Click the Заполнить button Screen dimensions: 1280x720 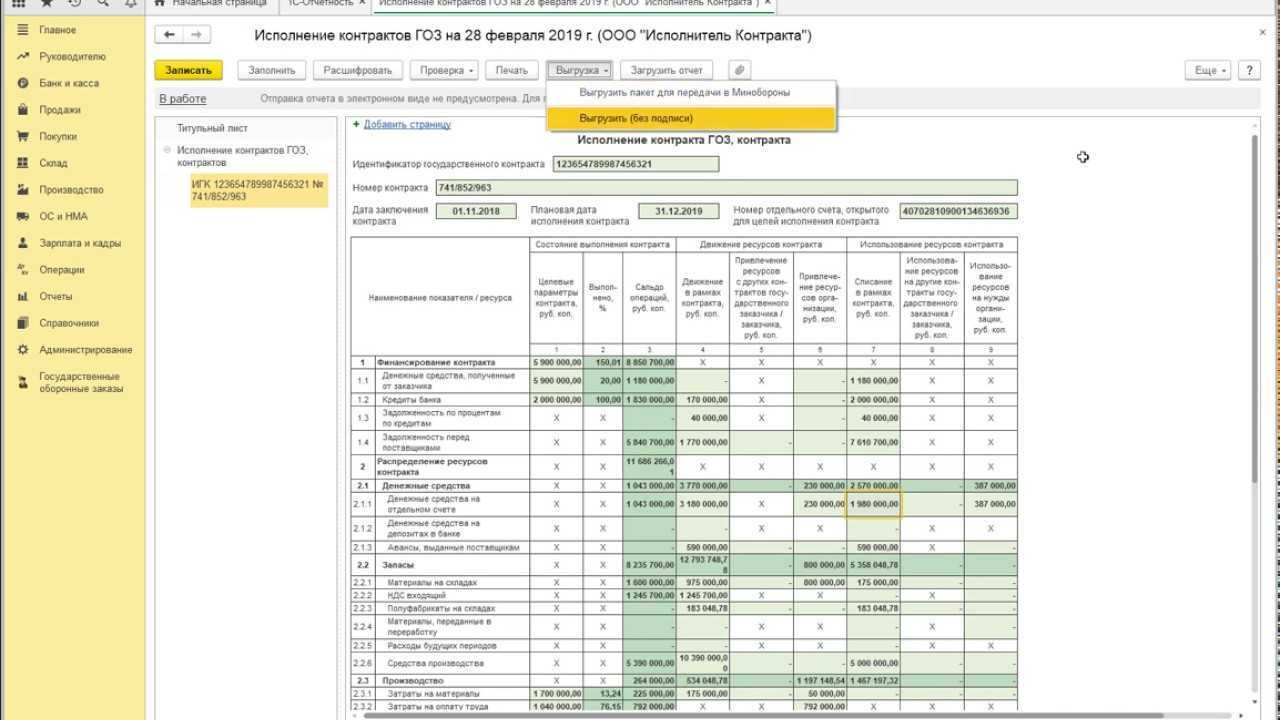click(x=272, y=70)
